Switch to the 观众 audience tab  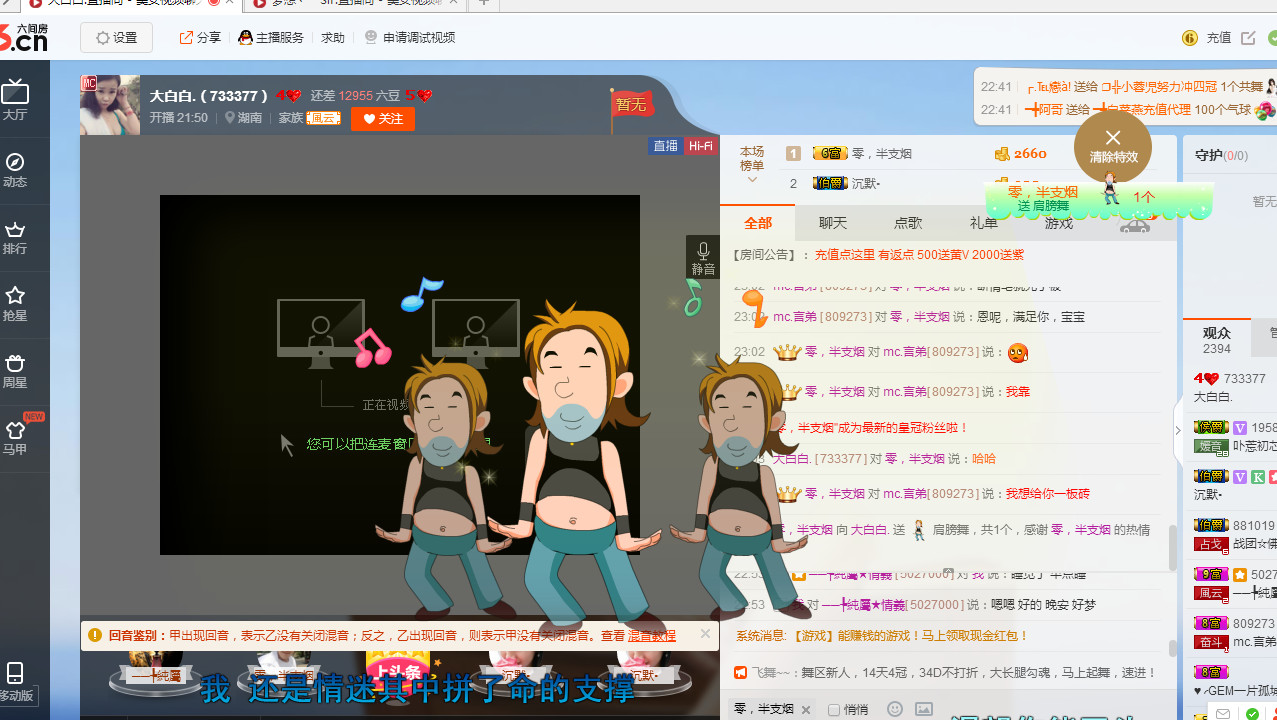click(1217, 339)
